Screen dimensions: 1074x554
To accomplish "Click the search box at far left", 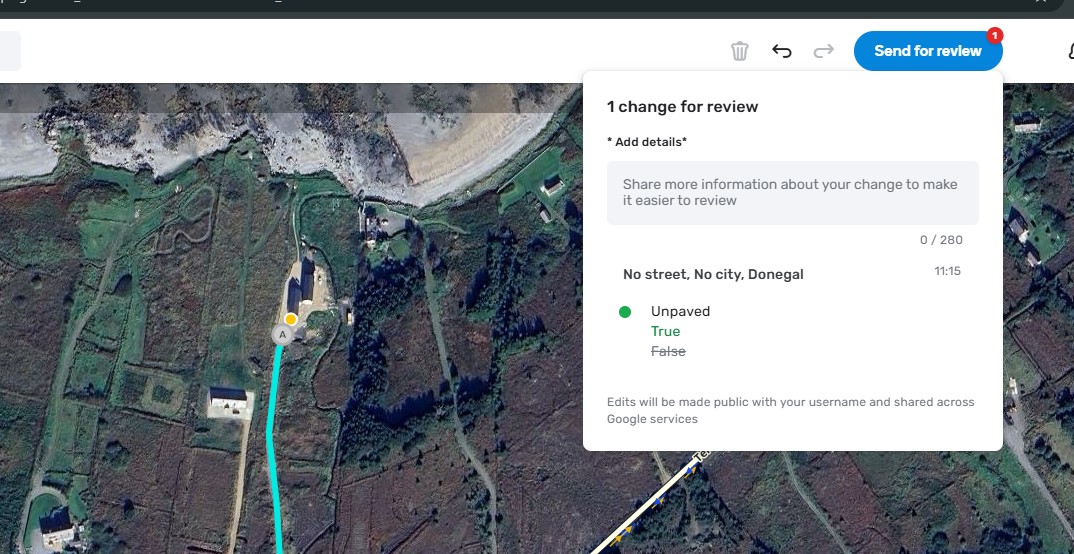I will pyautogui.click(x=9, y=51).
